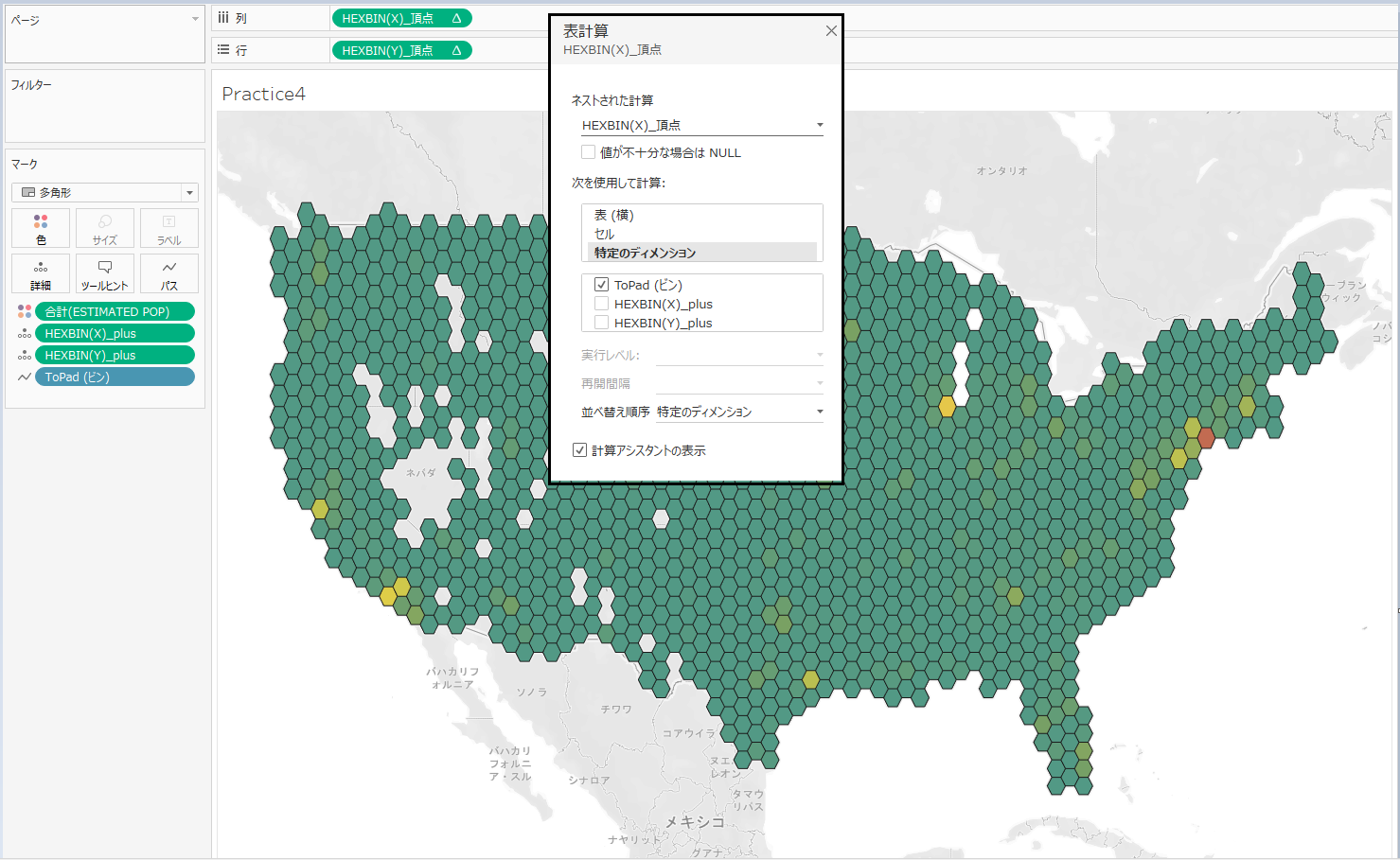Check the HEXBIN(Y)_plus dimension checkbox
This screenshot has width=1400, height=860.
[601, 323]
